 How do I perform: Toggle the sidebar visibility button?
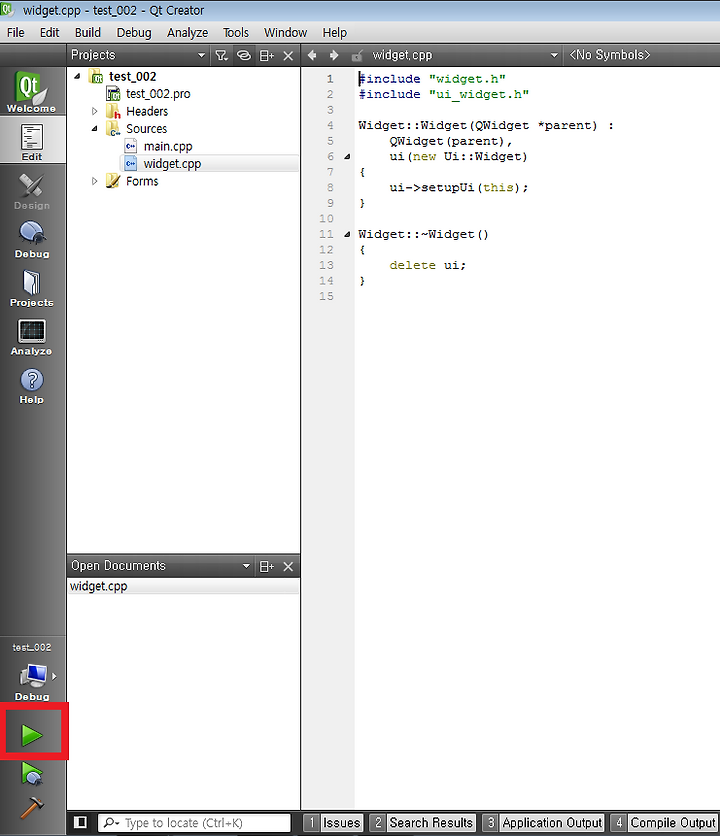pos(81,822)
